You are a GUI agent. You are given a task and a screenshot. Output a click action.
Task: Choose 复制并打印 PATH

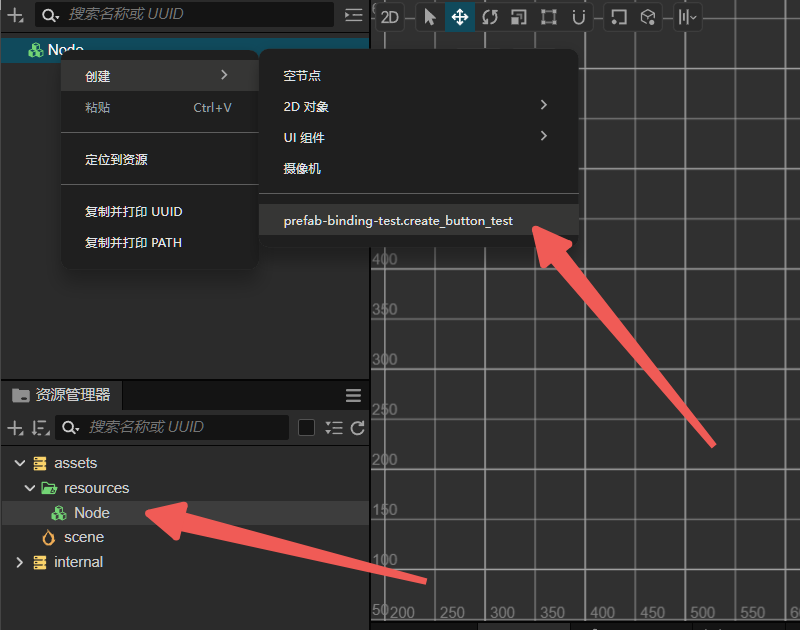pos(160,242)
